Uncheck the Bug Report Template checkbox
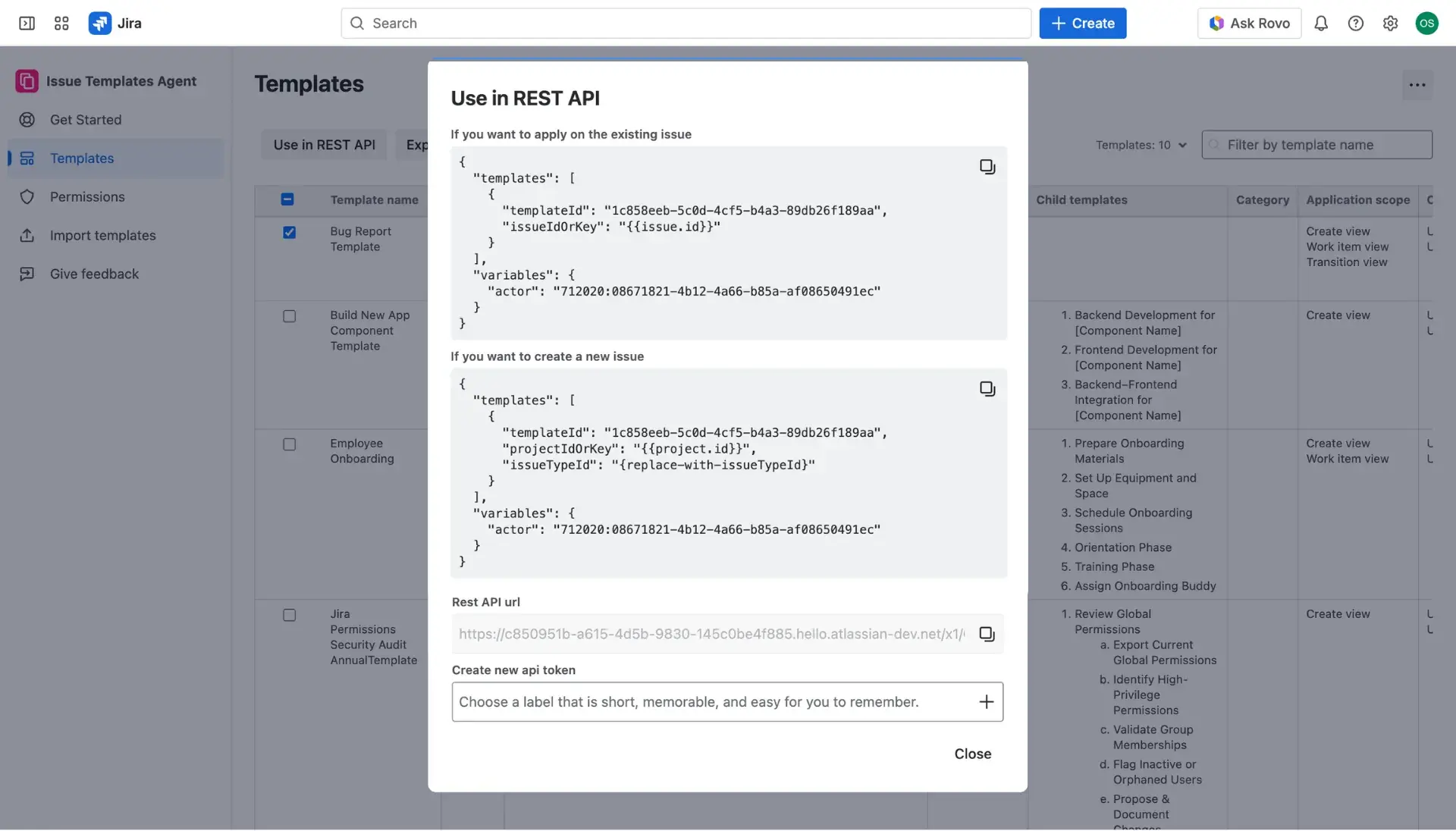The image size is (1456, 831). click(x=289, y=232)
